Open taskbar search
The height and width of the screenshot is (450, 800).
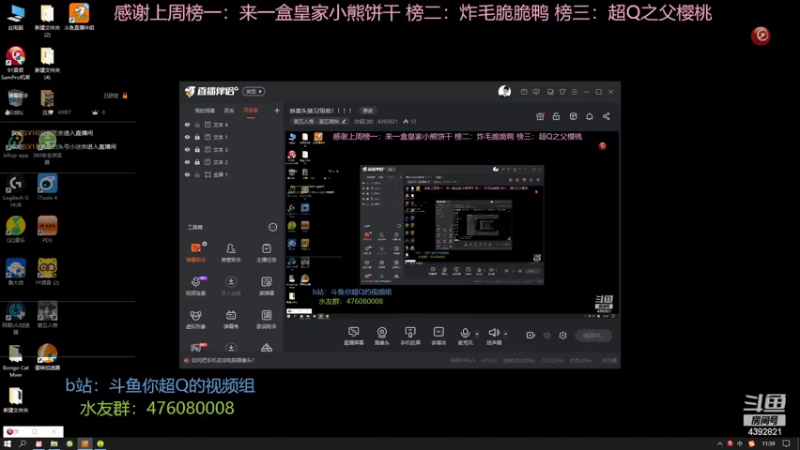pyautogui.click(x=22, y=444)
